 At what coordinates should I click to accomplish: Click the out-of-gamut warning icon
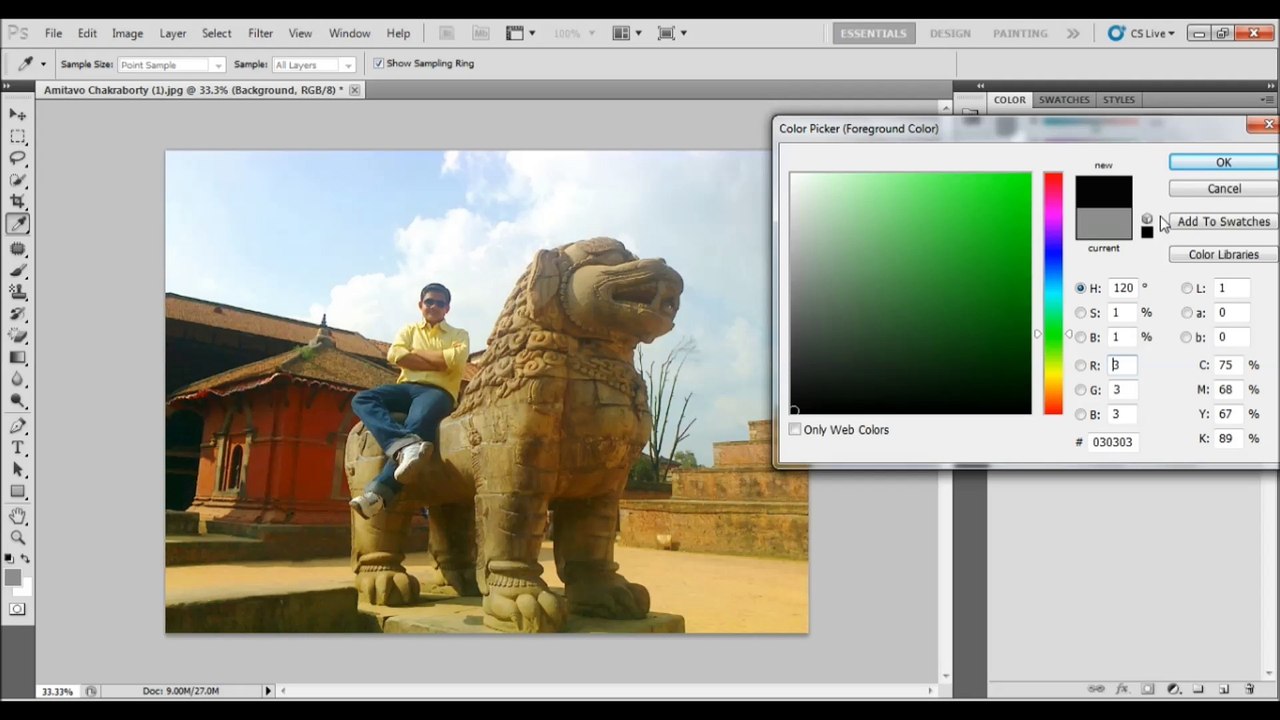pos(1147,219)
